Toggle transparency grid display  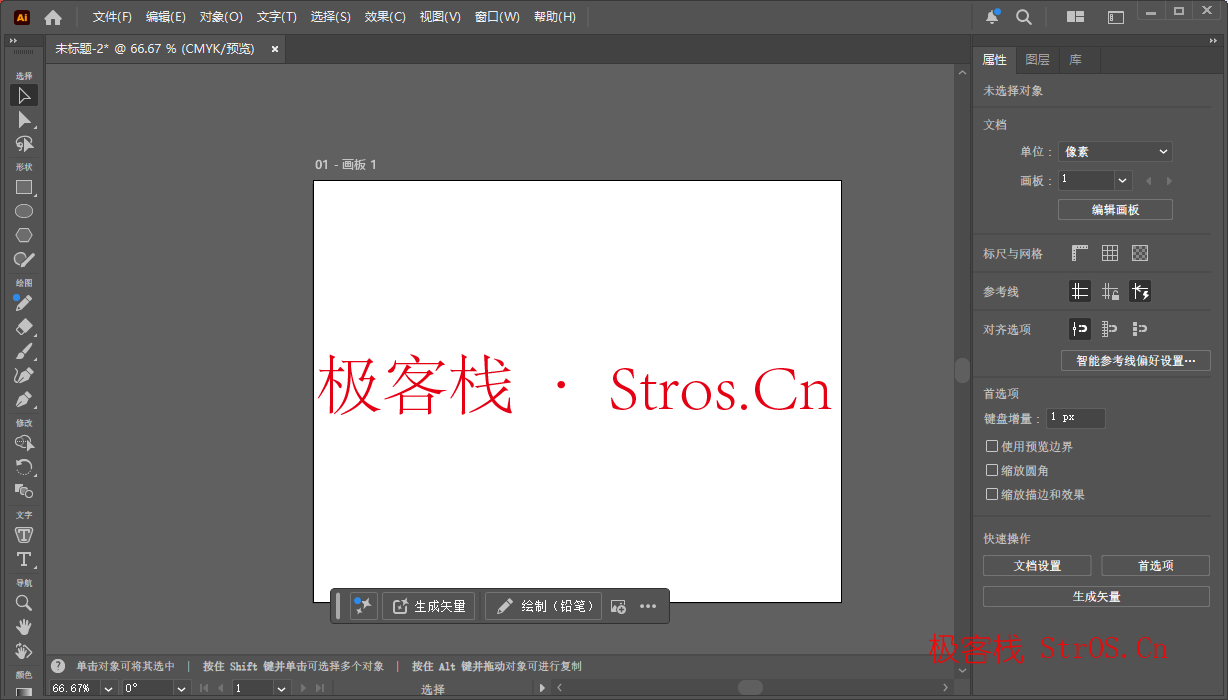1140,254
